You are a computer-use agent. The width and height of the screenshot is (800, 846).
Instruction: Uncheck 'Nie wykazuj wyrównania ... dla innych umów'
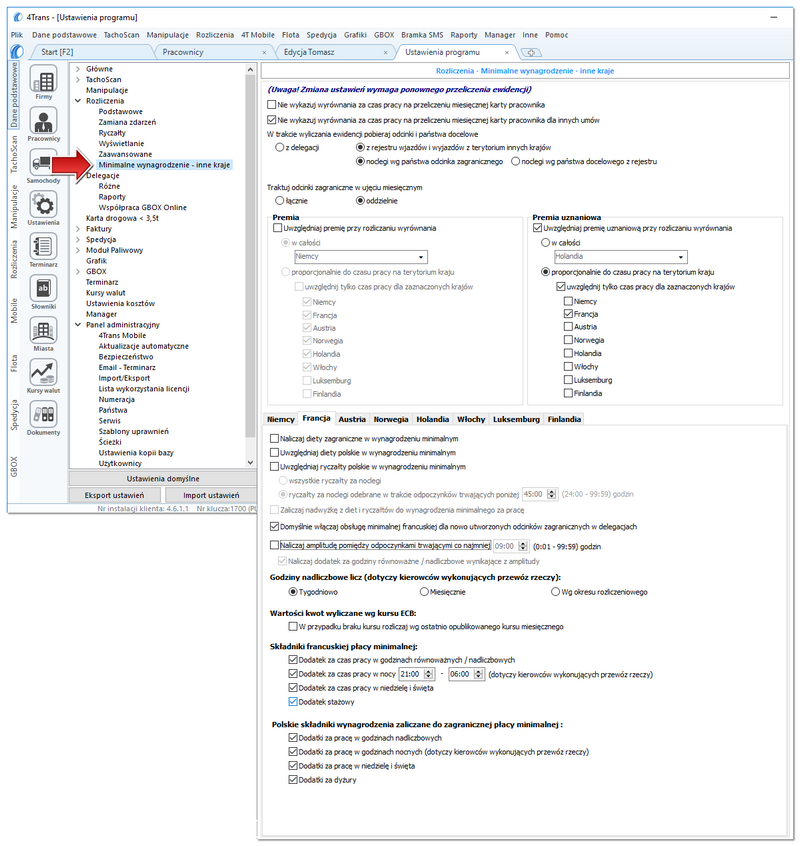[x=271, y=120]
